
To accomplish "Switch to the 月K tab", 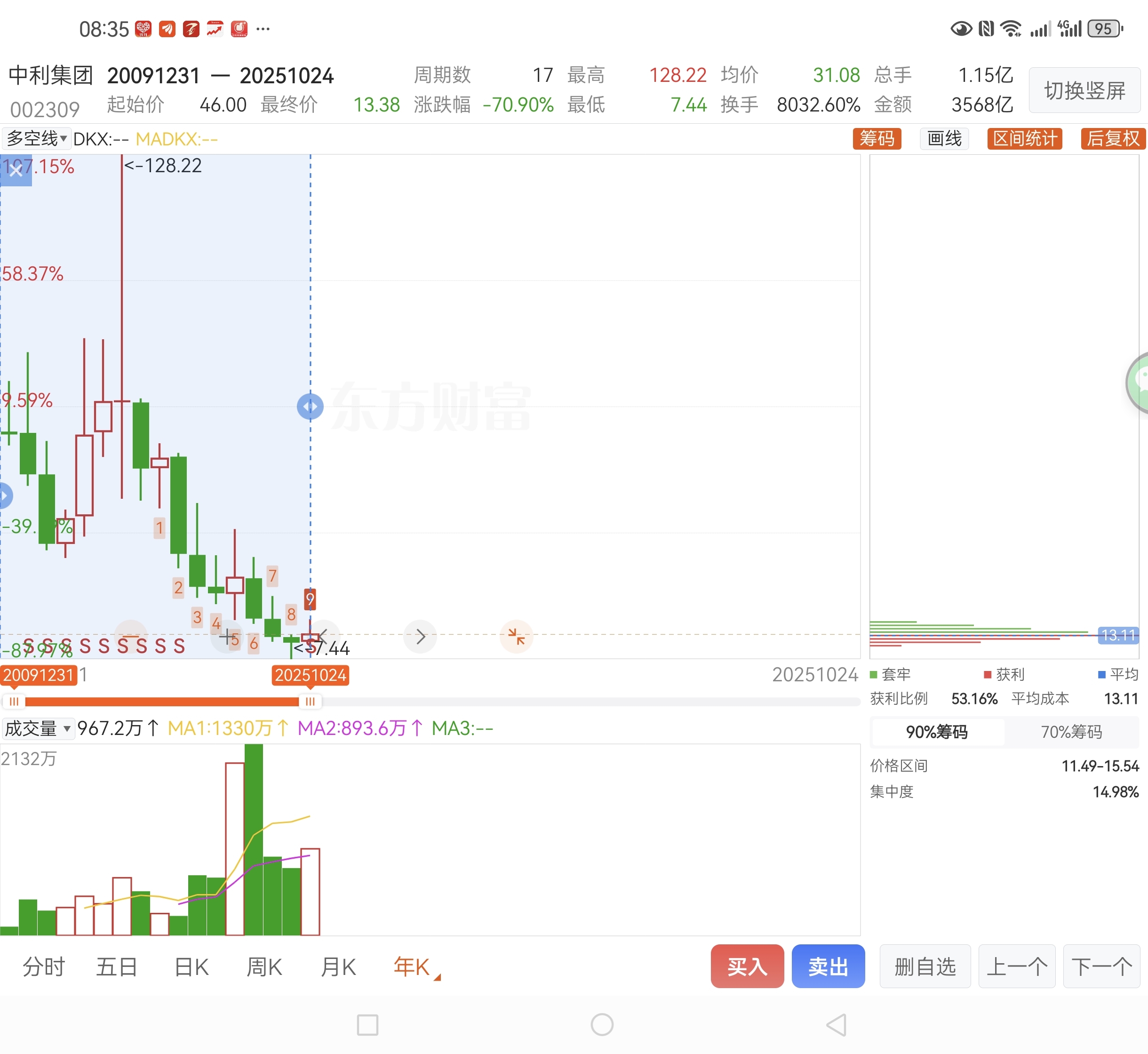I will [338, 967].
